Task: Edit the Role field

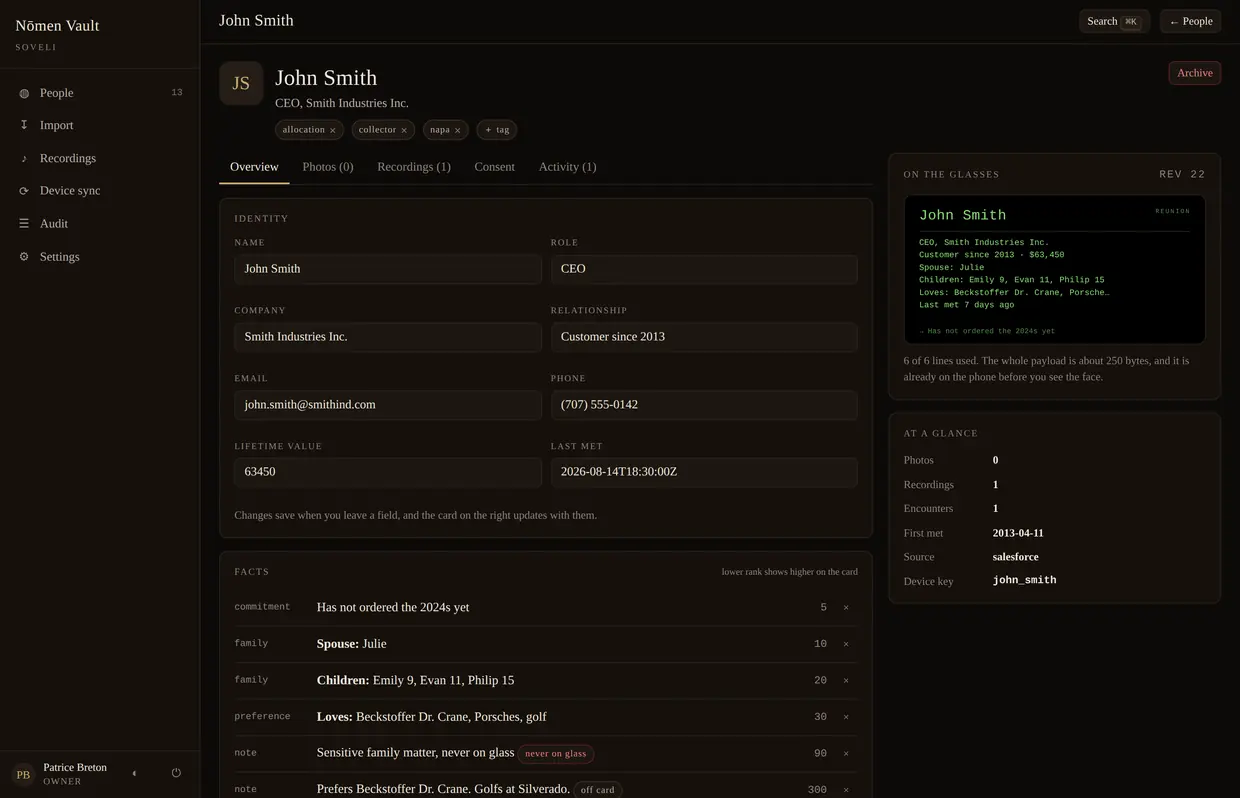Action: (x=704, y=269)
